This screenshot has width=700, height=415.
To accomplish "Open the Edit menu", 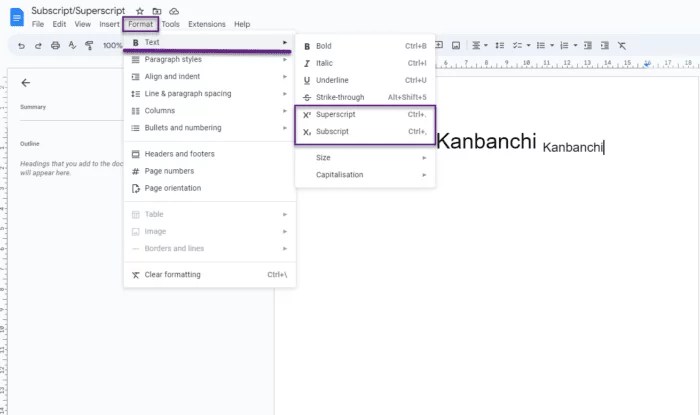I will (59, 24).
